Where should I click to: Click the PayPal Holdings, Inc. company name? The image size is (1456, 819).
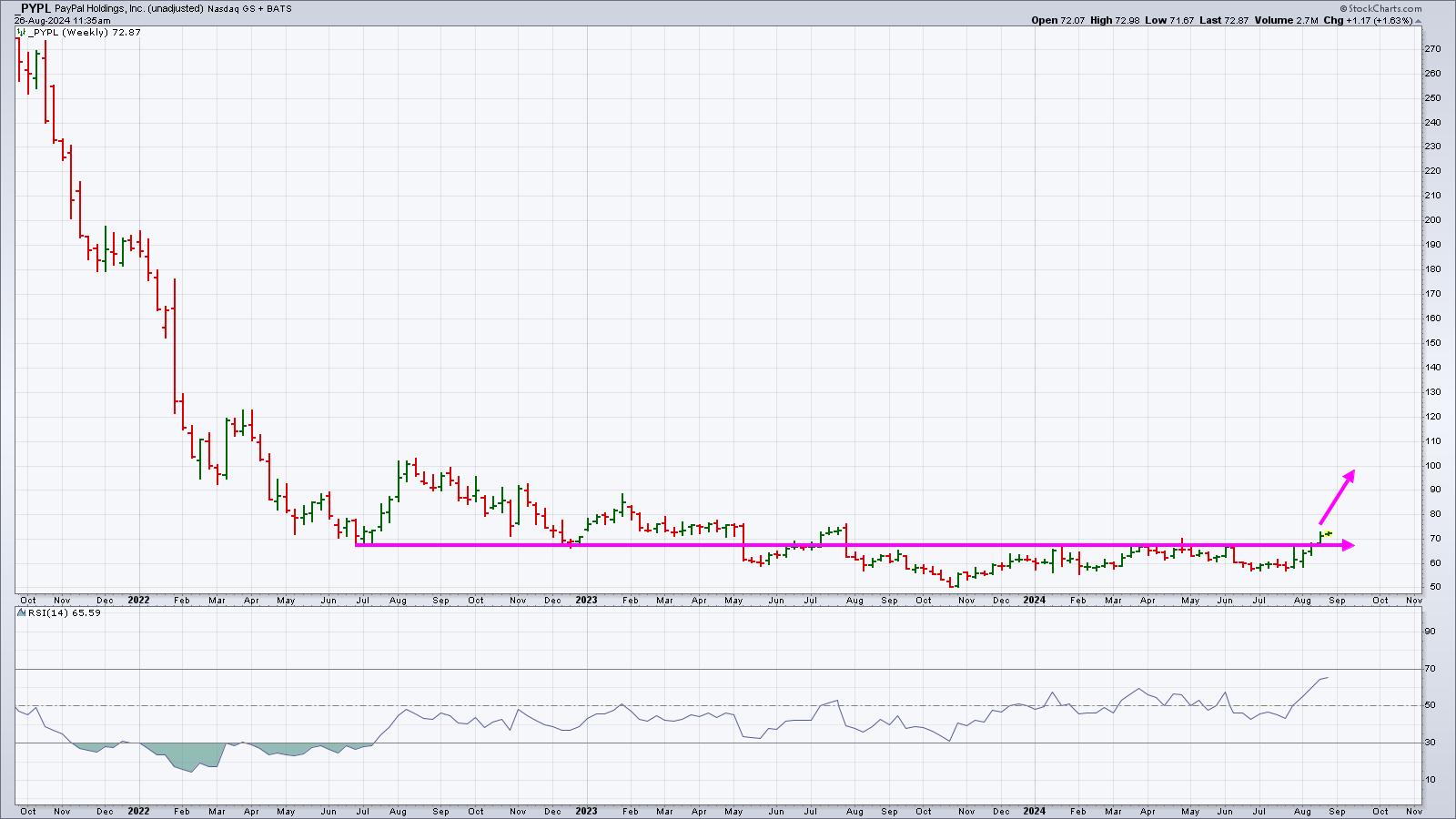click(99, 8)
